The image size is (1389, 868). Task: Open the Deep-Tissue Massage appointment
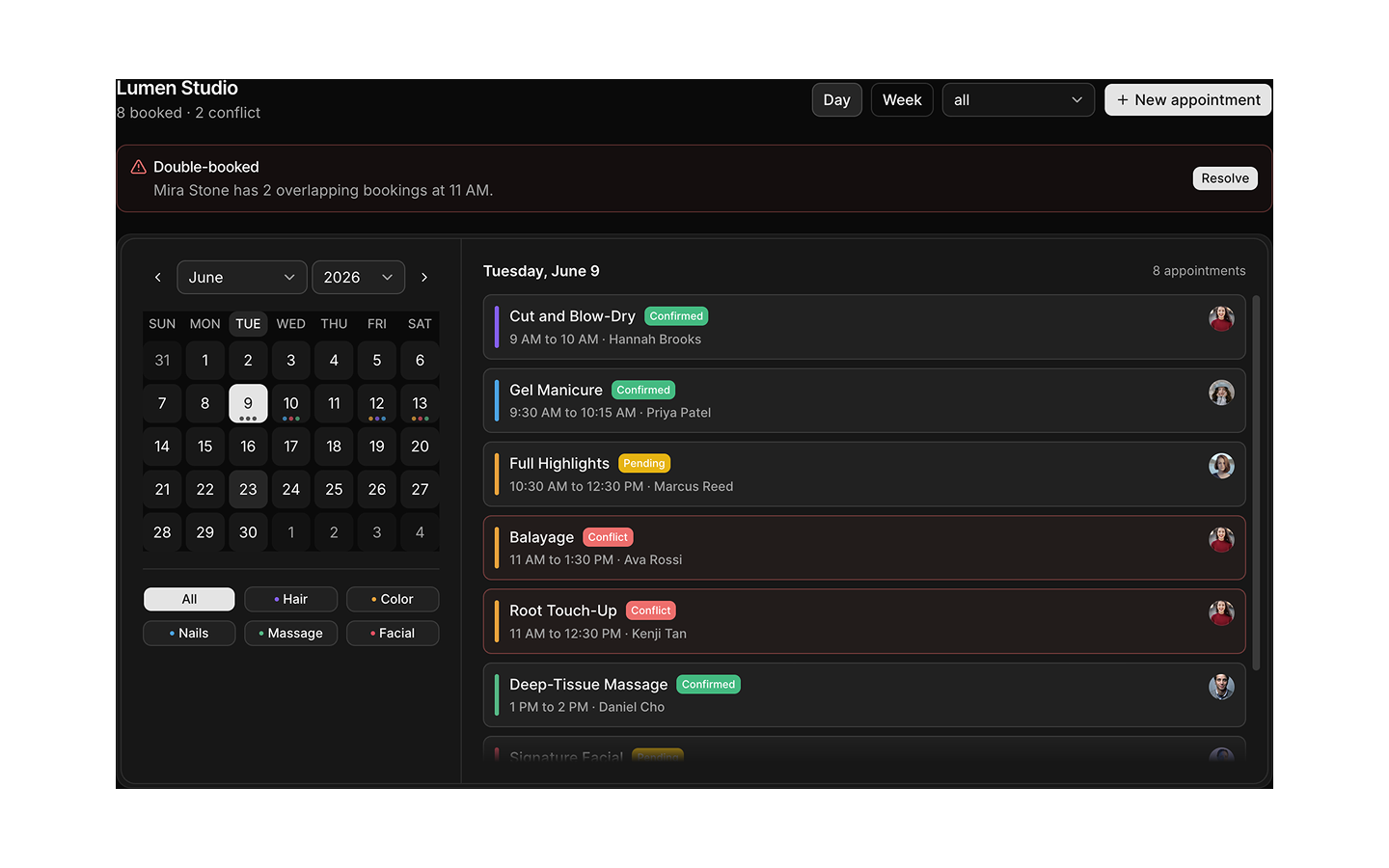864,694
